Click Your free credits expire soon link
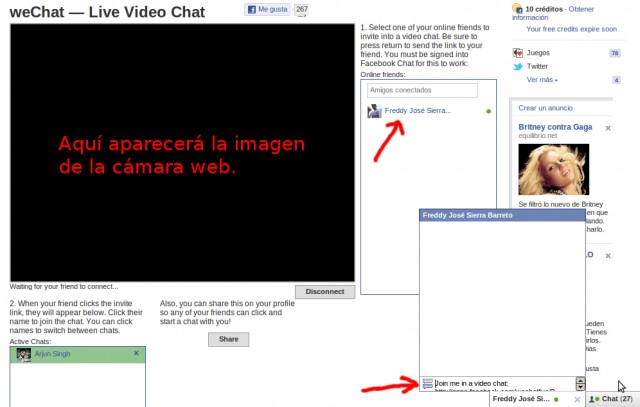Image resolution: width=640 pixels, height=407 pixels. [x=571, y=29]
